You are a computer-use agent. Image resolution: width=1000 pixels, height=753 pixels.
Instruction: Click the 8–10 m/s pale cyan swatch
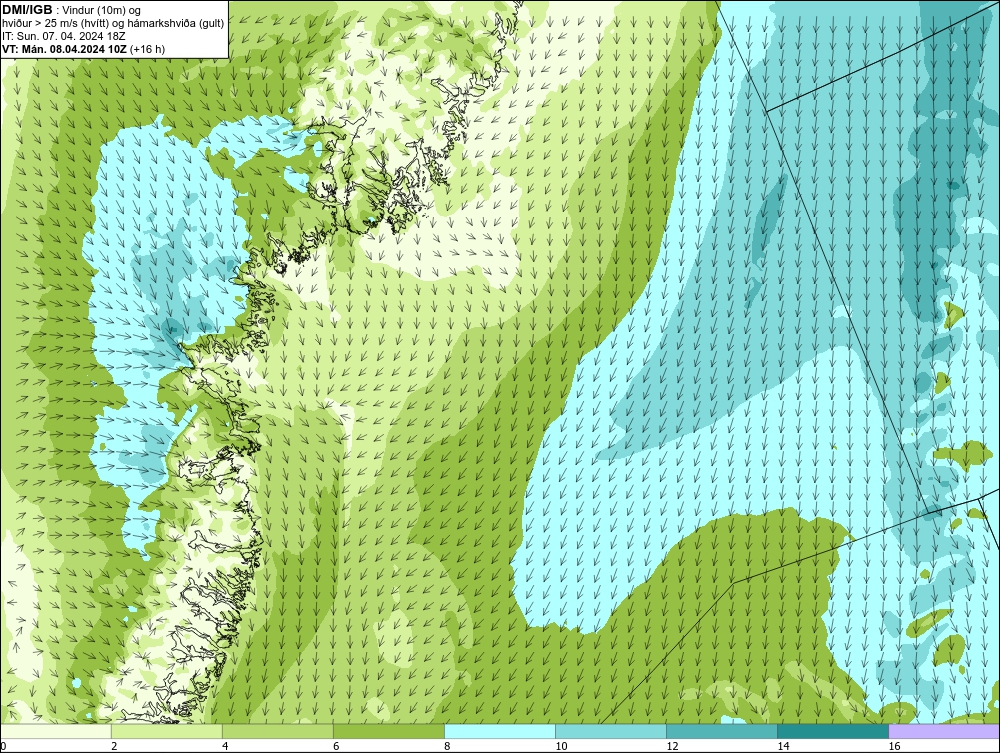click(500, 731)
